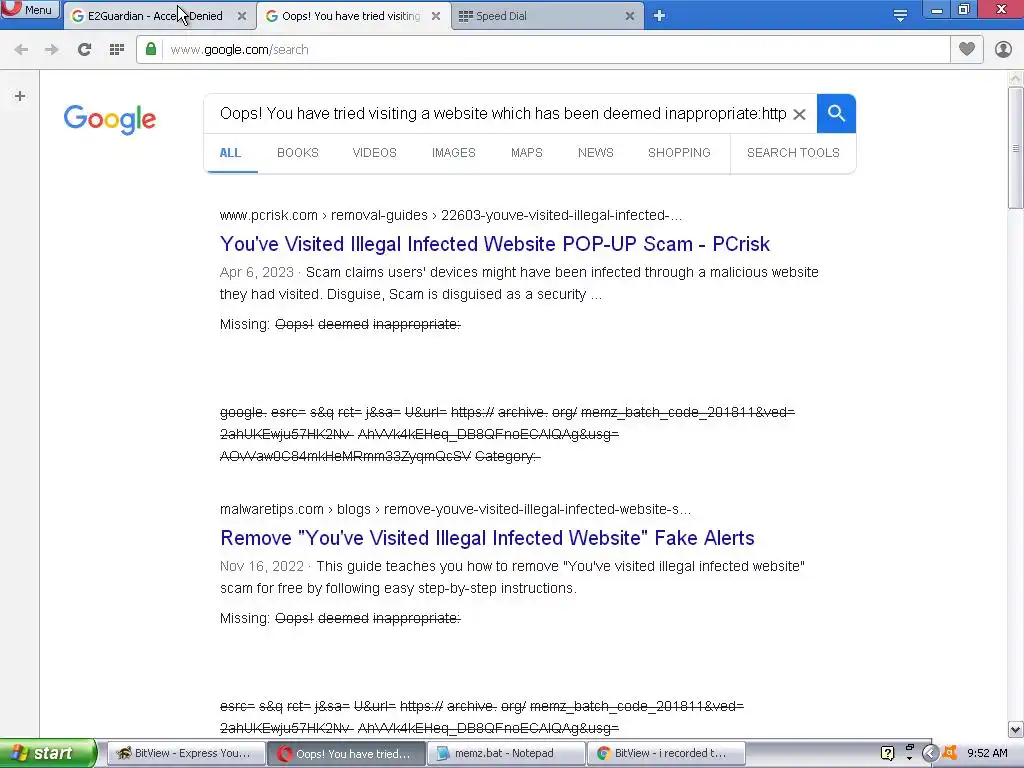Click the green padlock security badge
The width and height of the screenshot is (1024, 768).
pyautogui.click(x=151, y=49)
